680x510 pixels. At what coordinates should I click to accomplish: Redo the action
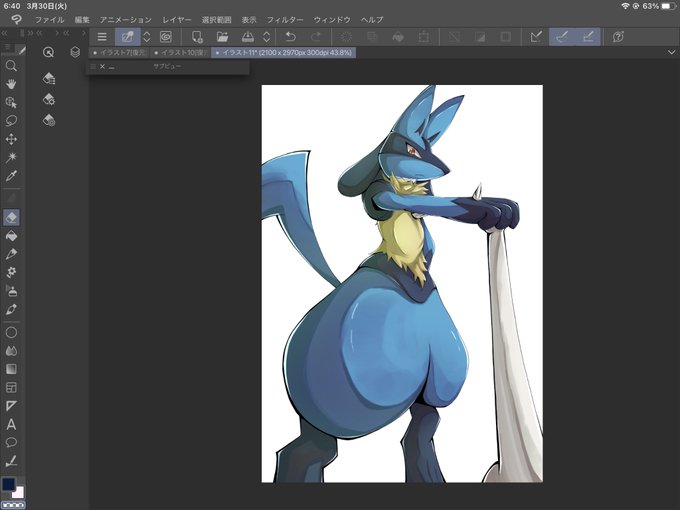point(316,37)
